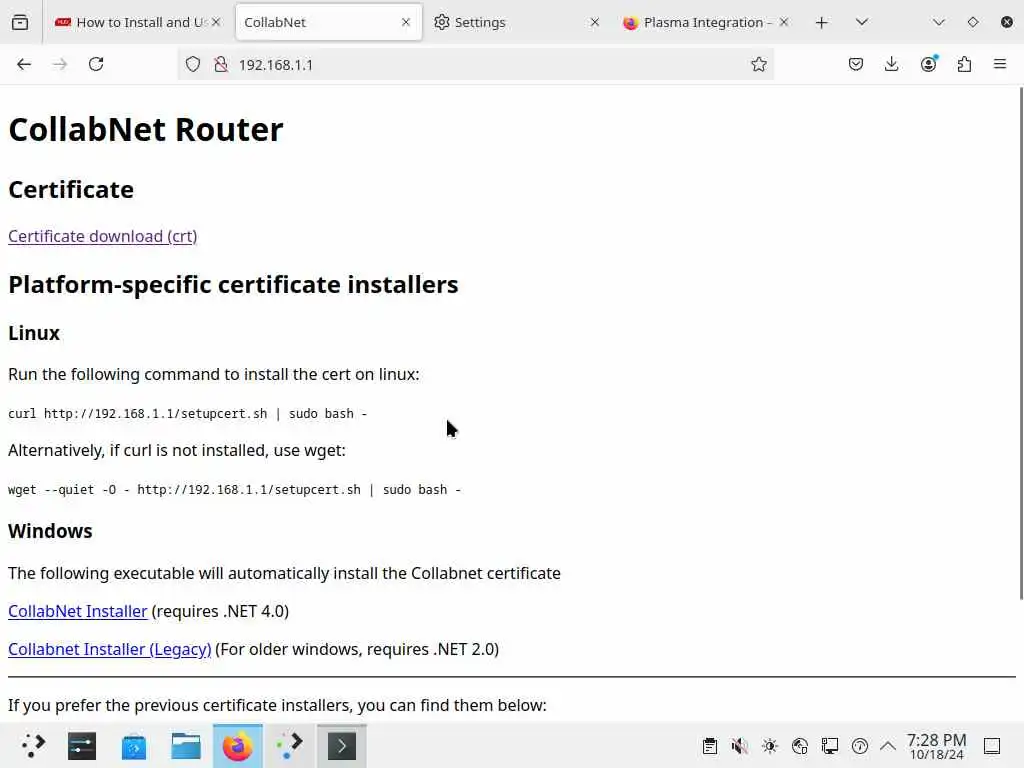Maximize the Firefox window
Viewport: 1024px width, 768px height.
click(972, 22)
